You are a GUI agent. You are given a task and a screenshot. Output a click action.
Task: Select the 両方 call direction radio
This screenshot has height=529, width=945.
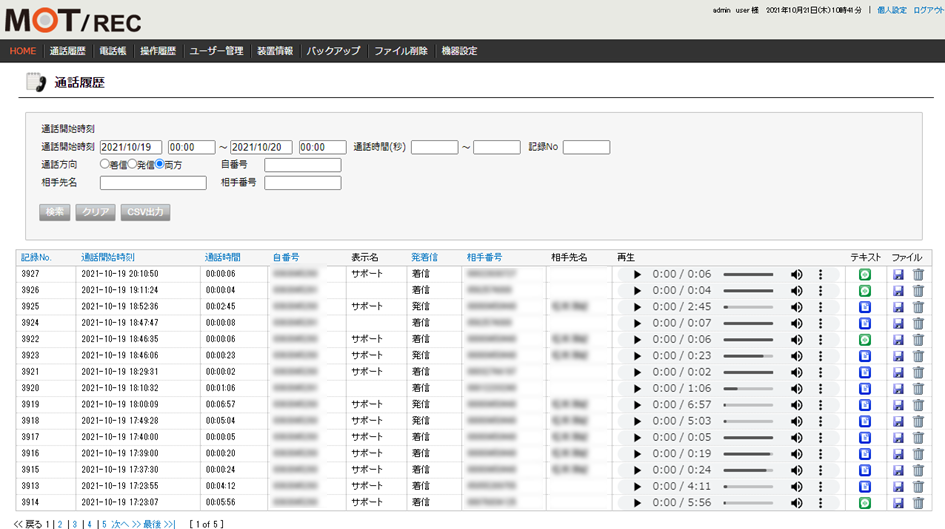point(160,164)
